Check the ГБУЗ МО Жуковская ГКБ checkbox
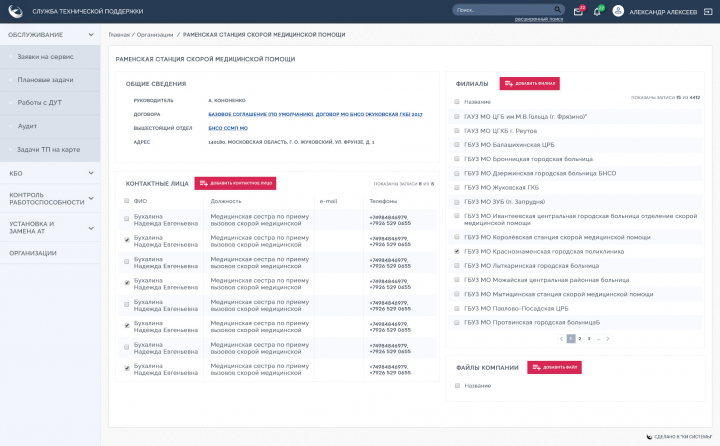The height and width of the screenshot is (446, 720). point(457,187)
